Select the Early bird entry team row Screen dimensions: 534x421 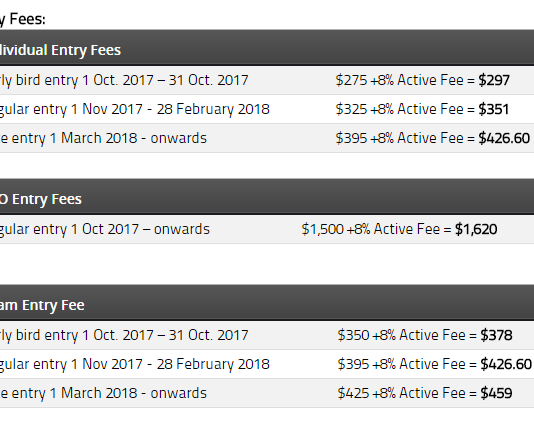(x=267, y=335)
